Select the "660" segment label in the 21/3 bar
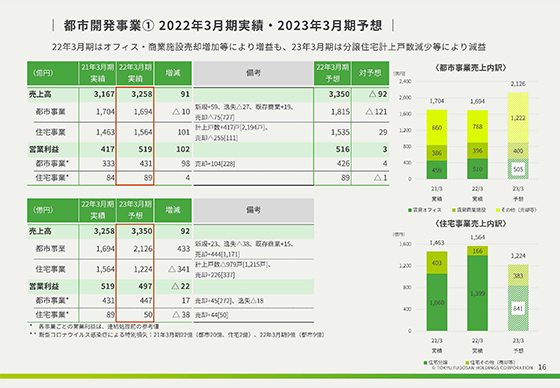Viewport: 560px width, 388px height. (x=437, y=128)
